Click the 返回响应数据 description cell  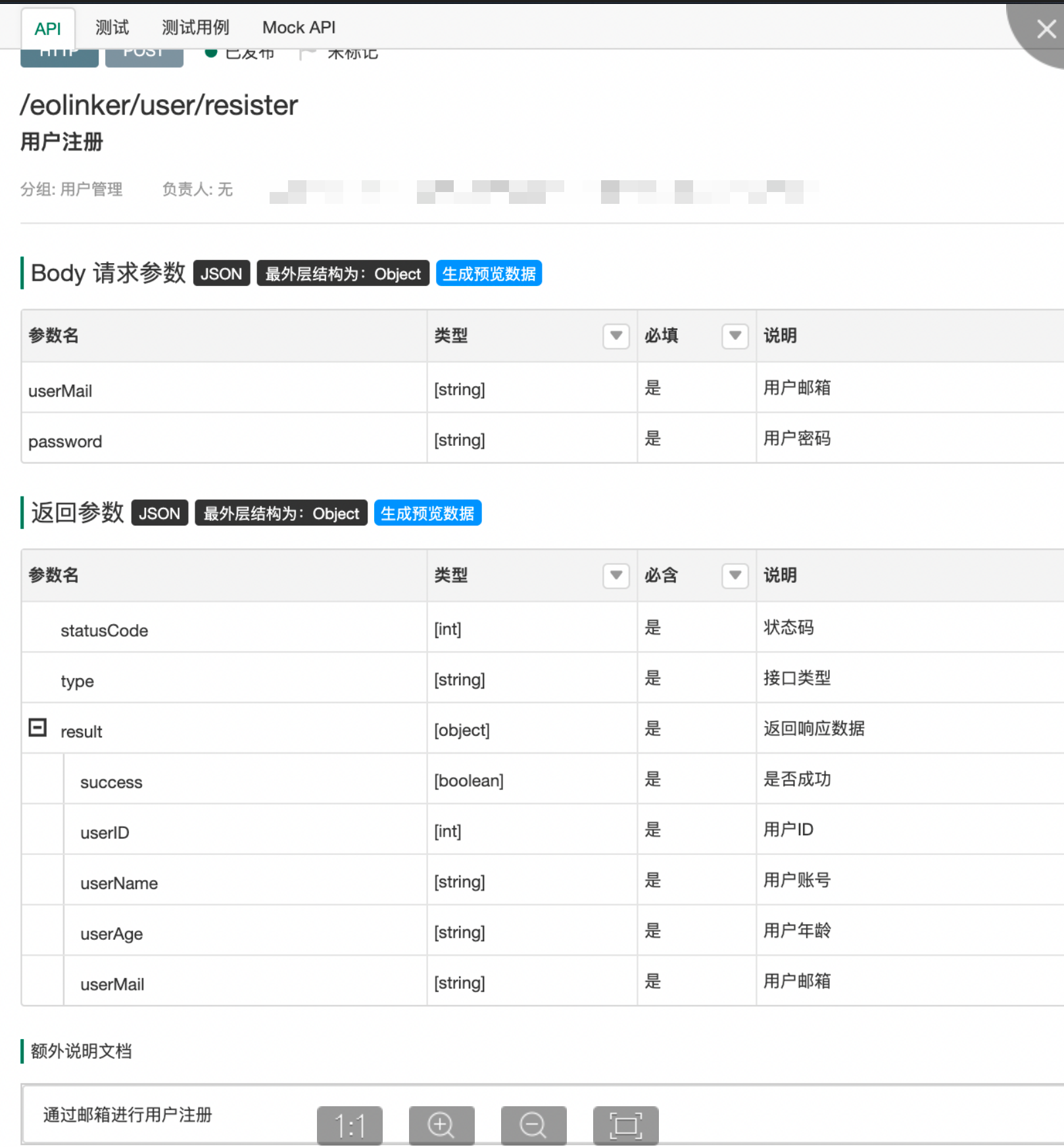910,729
